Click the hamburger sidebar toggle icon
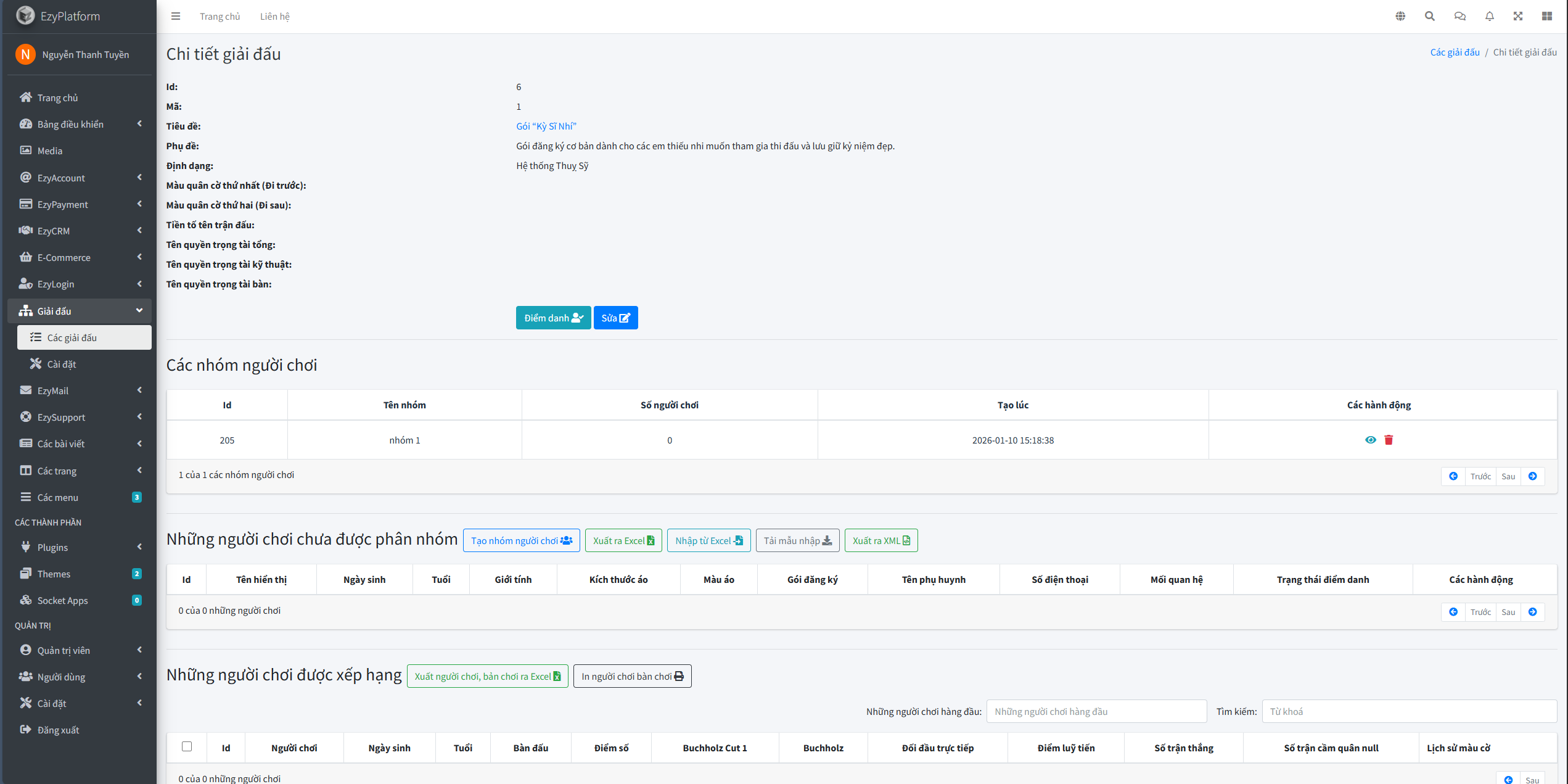The image size is (1568, 784). pos(176,17)
